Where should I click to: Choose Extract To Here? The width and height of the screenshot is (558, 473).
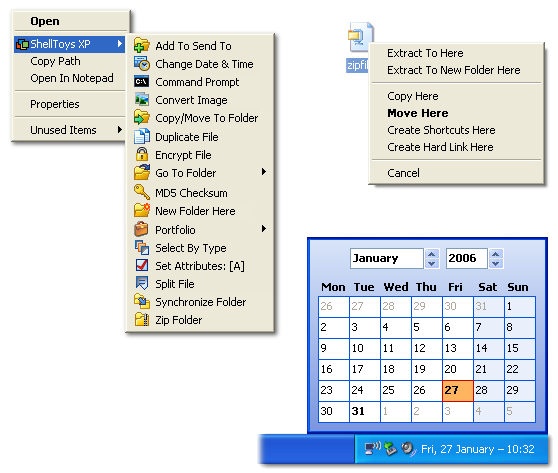(x=425, y=53)
